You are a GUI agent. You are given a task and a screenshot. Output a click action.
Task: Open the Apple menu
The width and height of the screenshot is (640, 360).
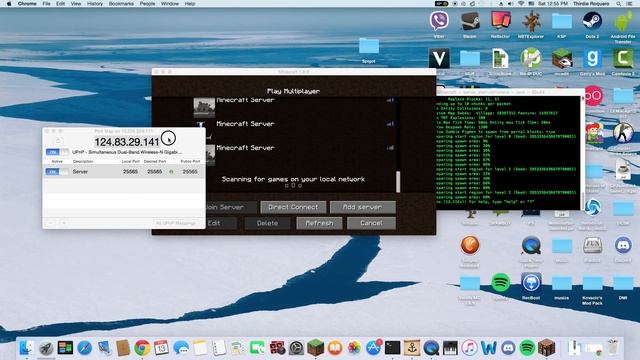click(9, 4)
